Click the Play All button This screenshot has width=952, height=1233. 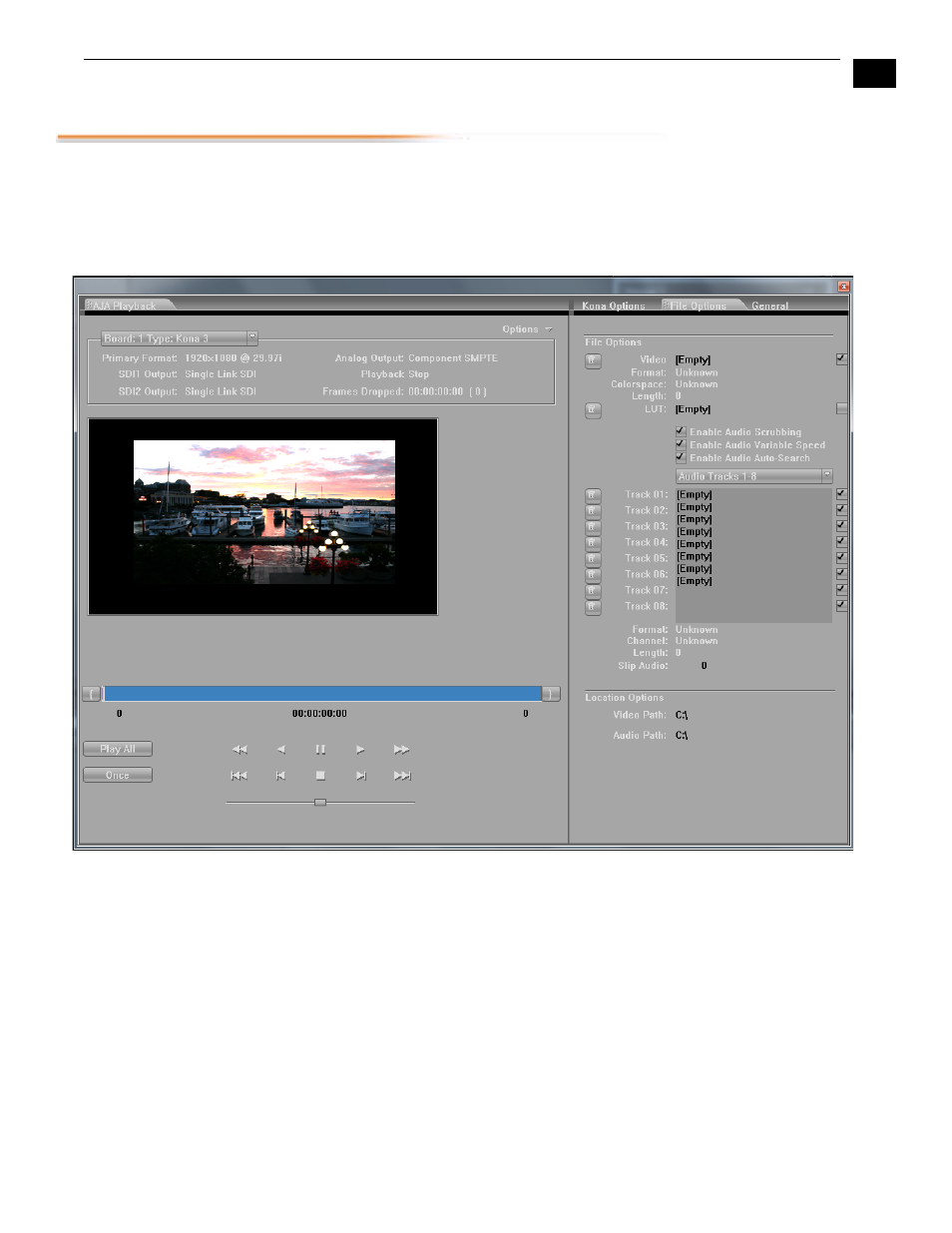tap(118, 749)
